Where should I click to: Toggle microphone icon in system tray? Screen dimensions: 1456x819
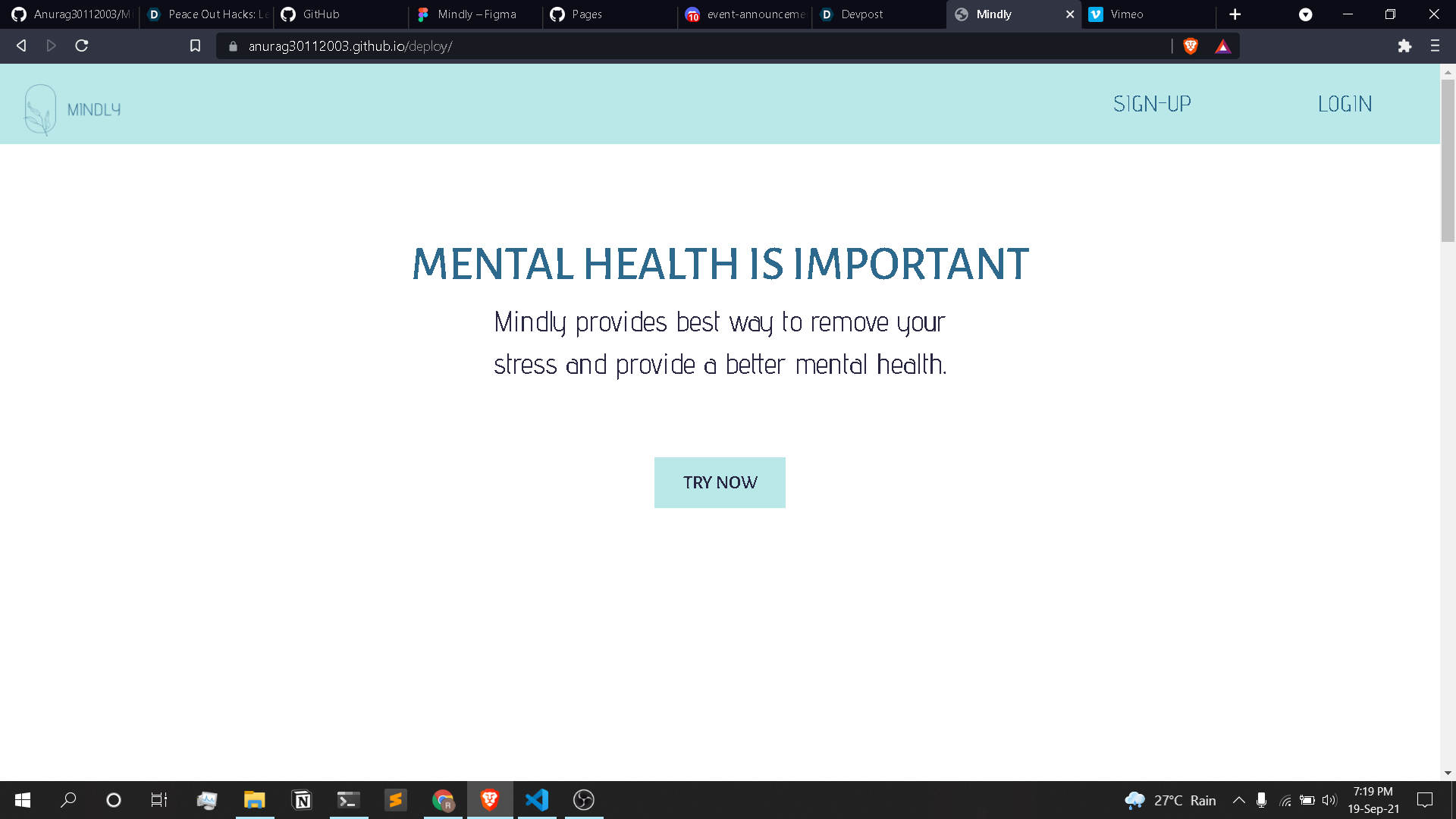[x=1261, y=800]
